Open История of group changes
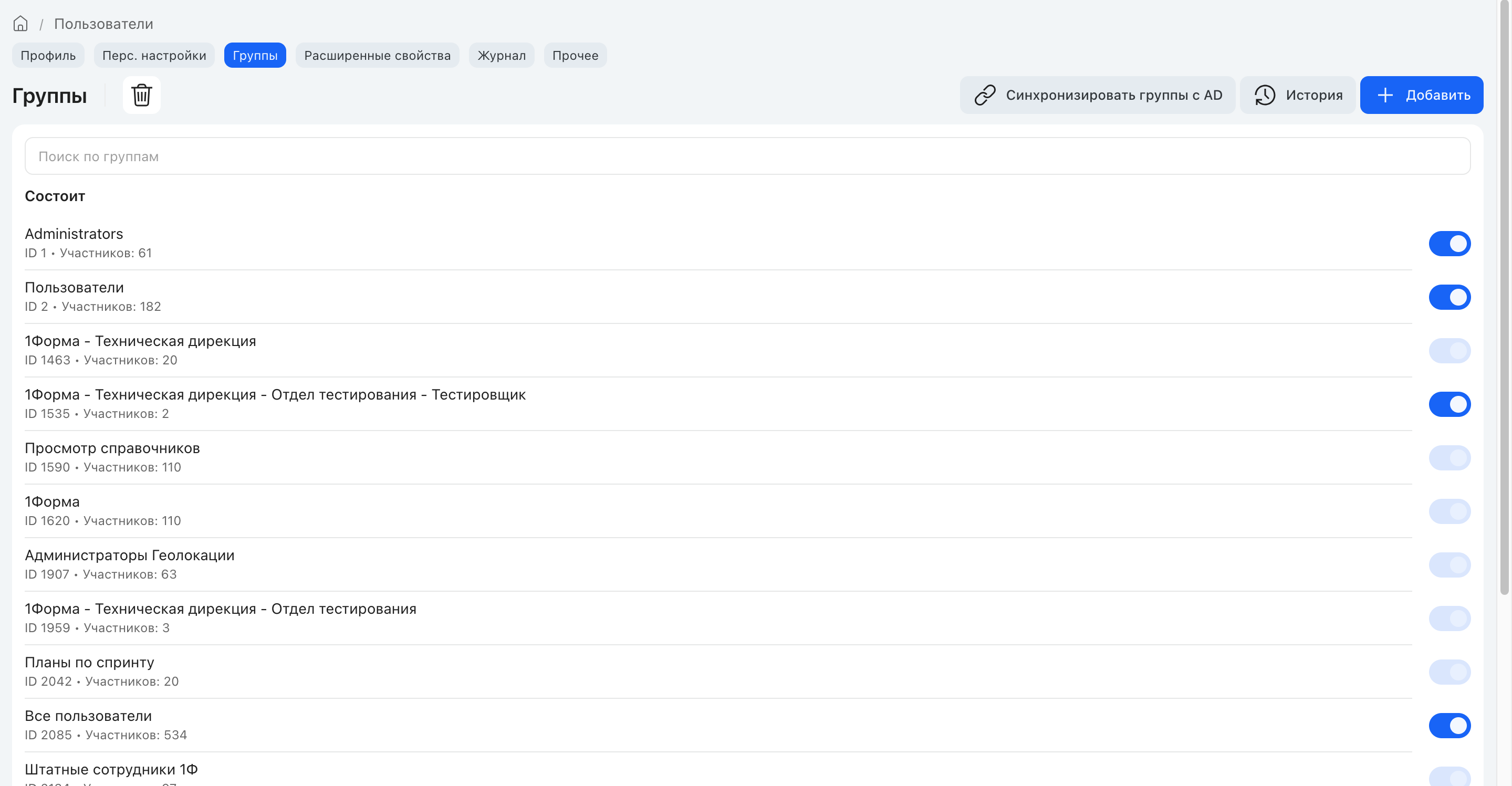Screen dimensions: 1512x786 [x=1298, y=95]
